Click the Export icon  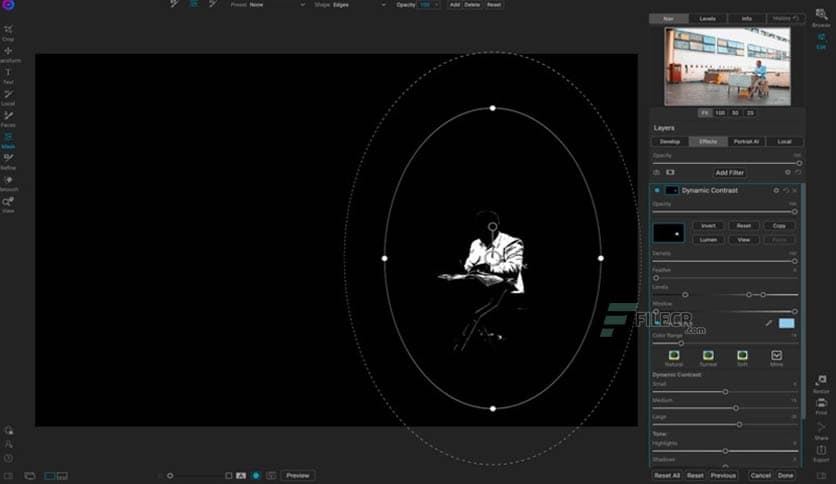(x=821, y=453)
